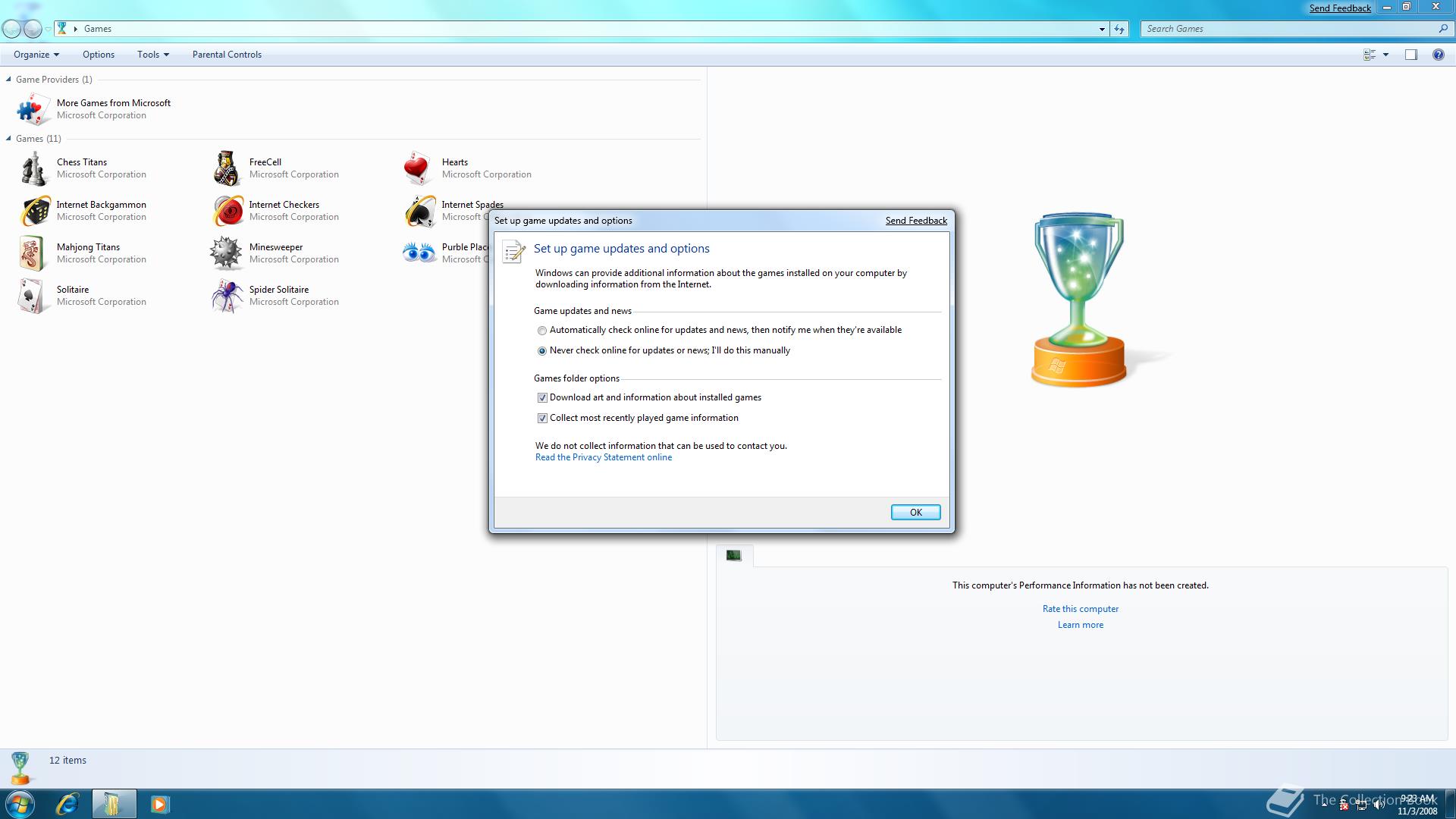Uncheck Collect most recently played game information

pos(542,418)
